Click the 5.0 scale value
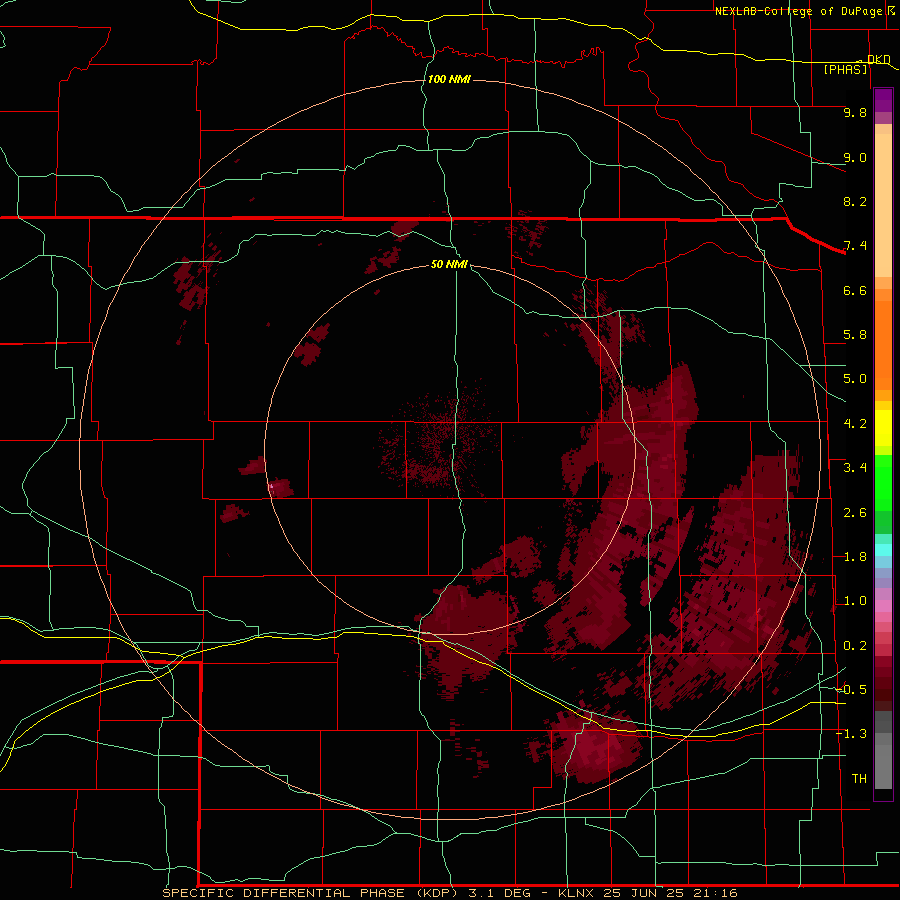 pyautogui.click(x=855, y=379)
